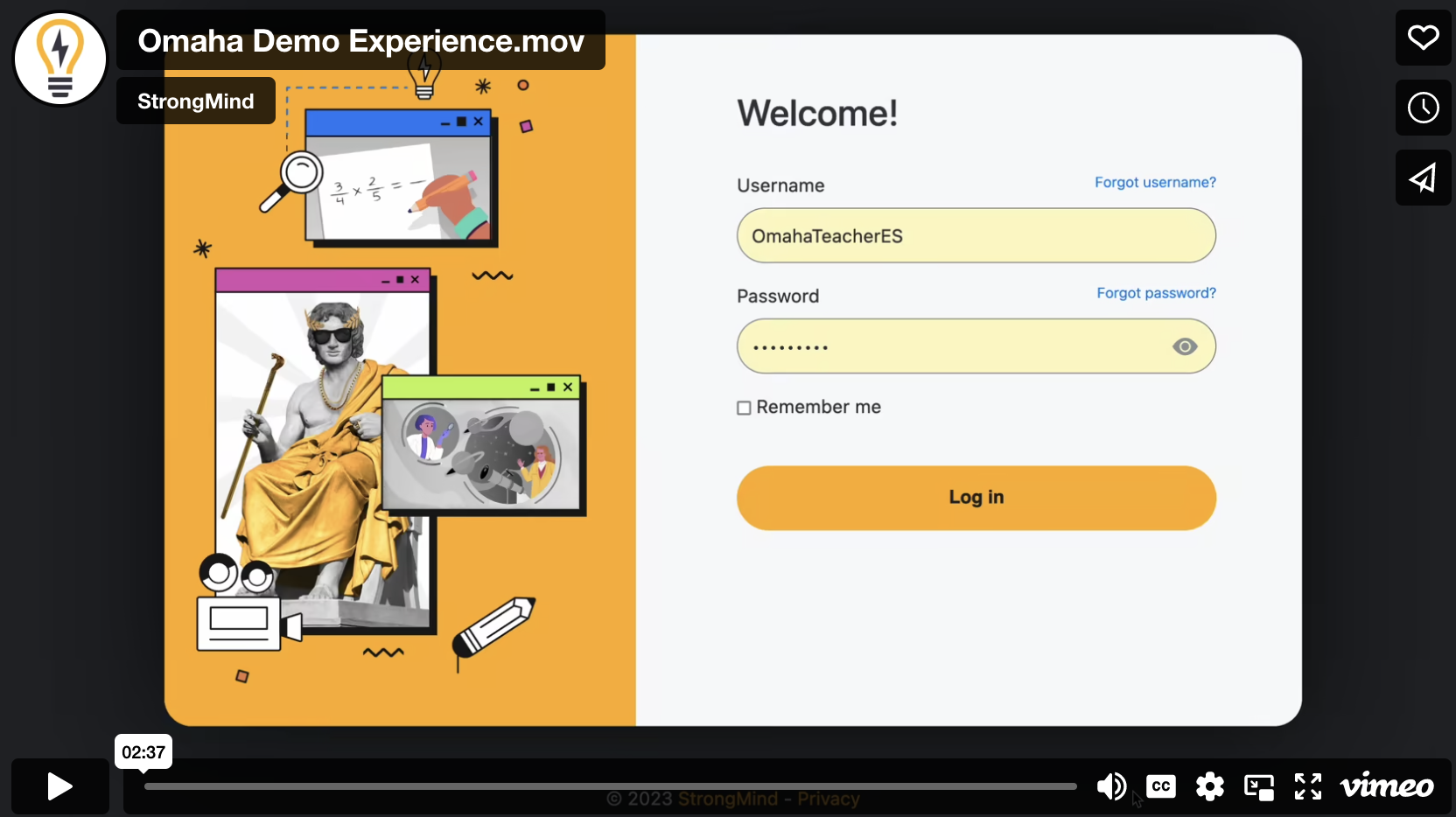Mute the video volume speaker icon
This screenshot has height=817, width=1456.
click(x=1111, y=786)
